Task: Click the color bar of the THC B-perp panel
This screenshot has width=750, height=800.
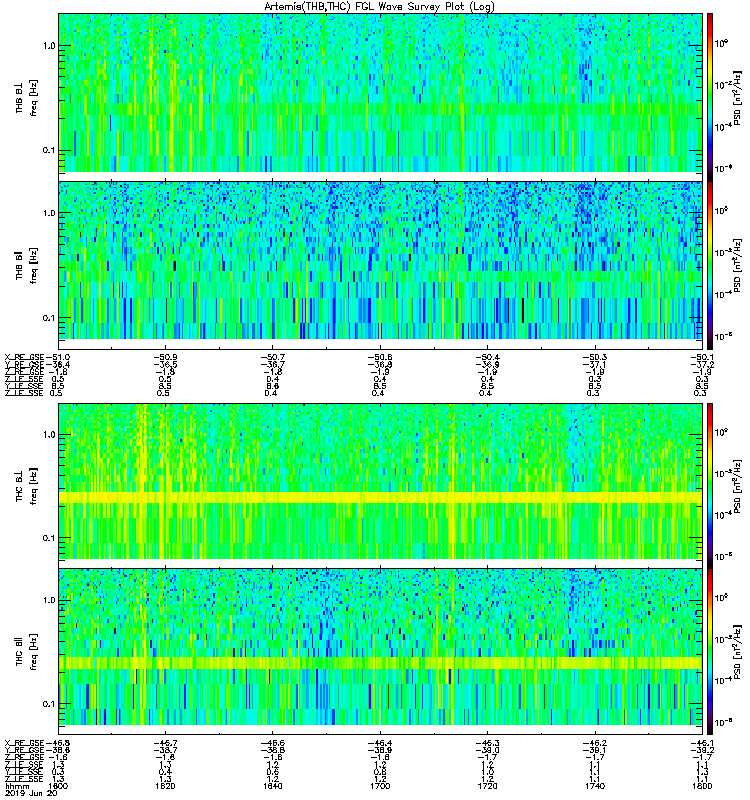Action: click(710, 486)
